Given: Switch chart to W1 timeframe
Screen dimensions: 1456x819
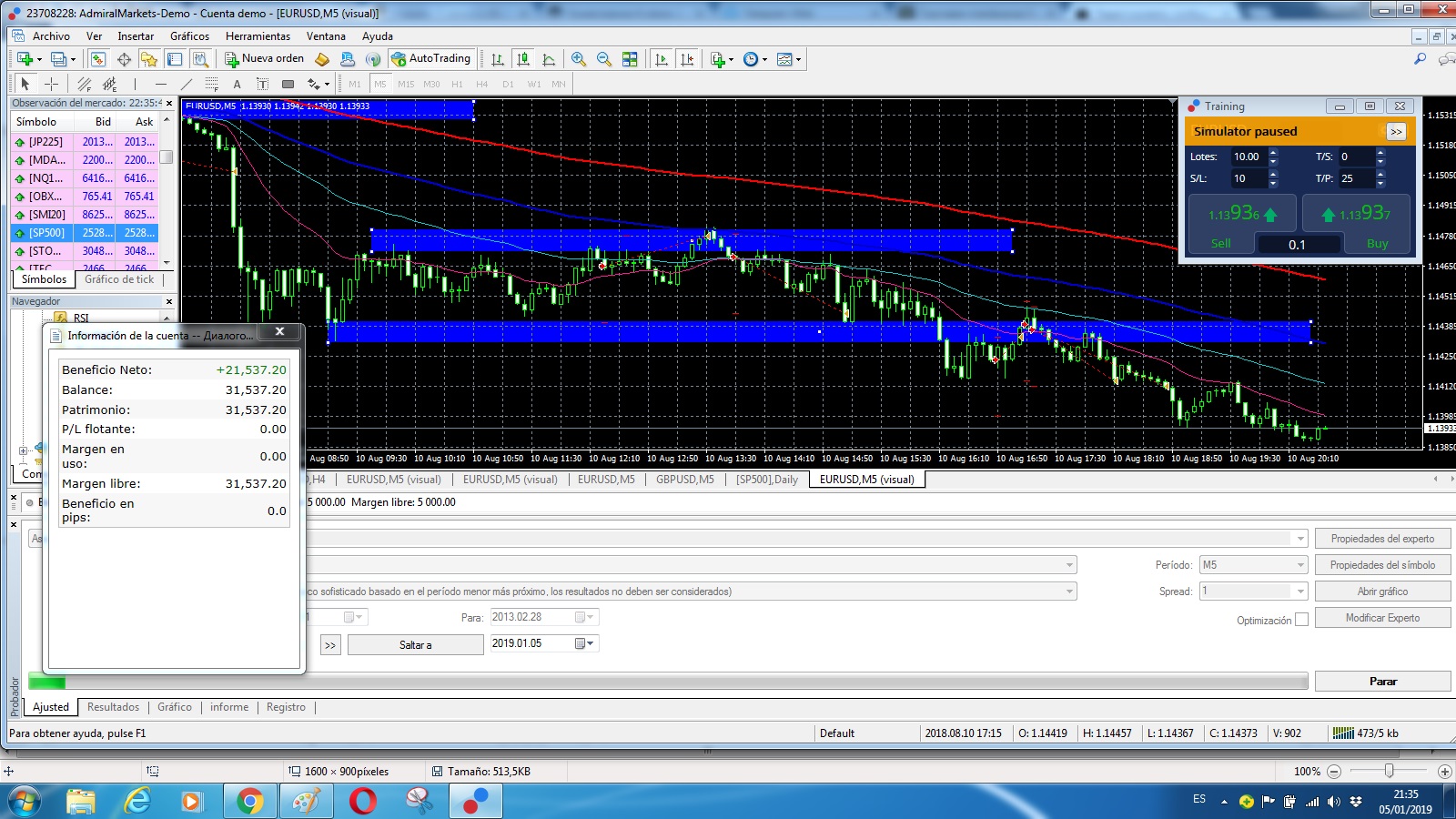Looking at the screenshot, I should [533, 84].
